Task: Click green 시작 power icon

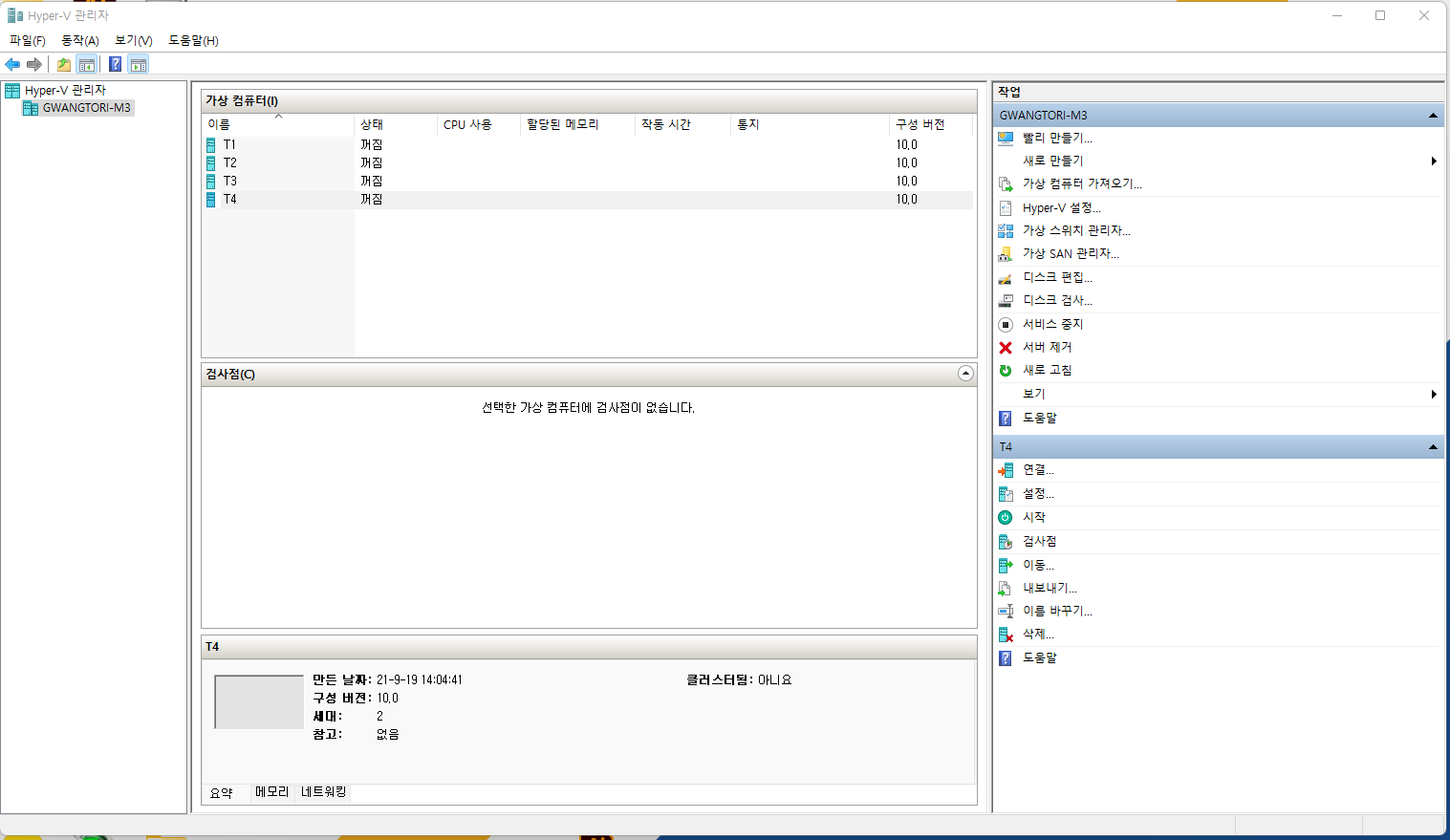Action: pyautogui.click(x=1006, y=517)
